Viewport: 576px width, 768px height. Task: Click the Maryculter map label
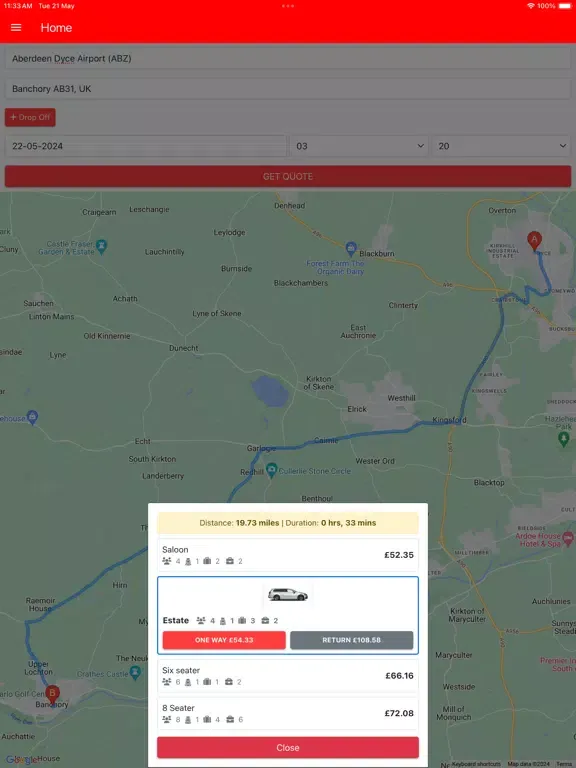tap(454, 655)
